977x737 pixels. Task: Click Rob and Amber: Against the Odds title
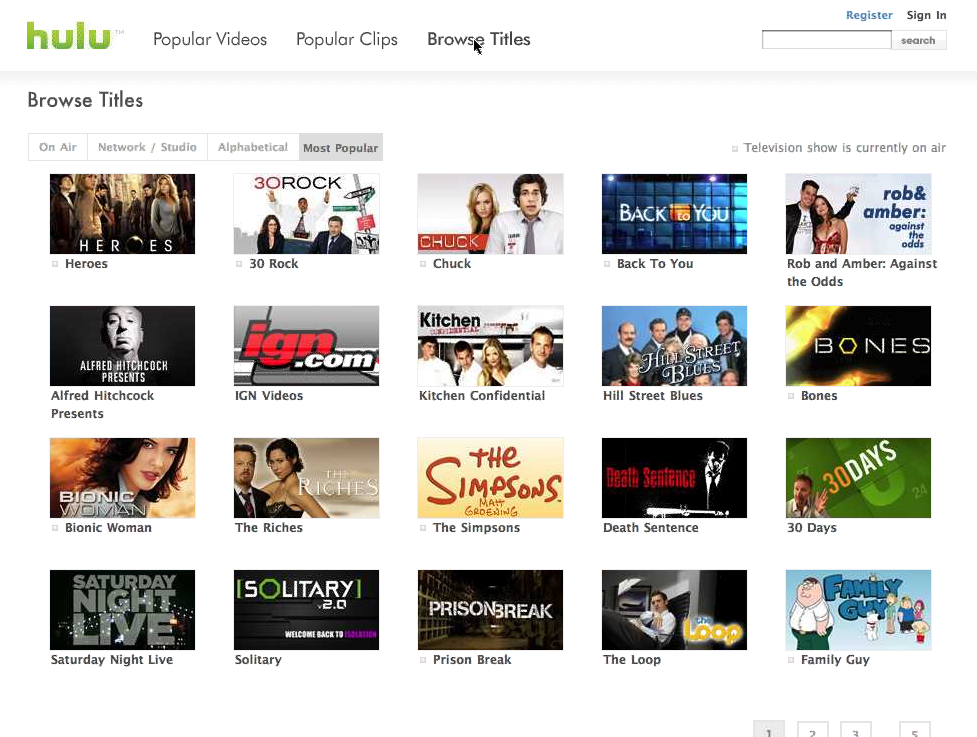[x=862, y=272]
